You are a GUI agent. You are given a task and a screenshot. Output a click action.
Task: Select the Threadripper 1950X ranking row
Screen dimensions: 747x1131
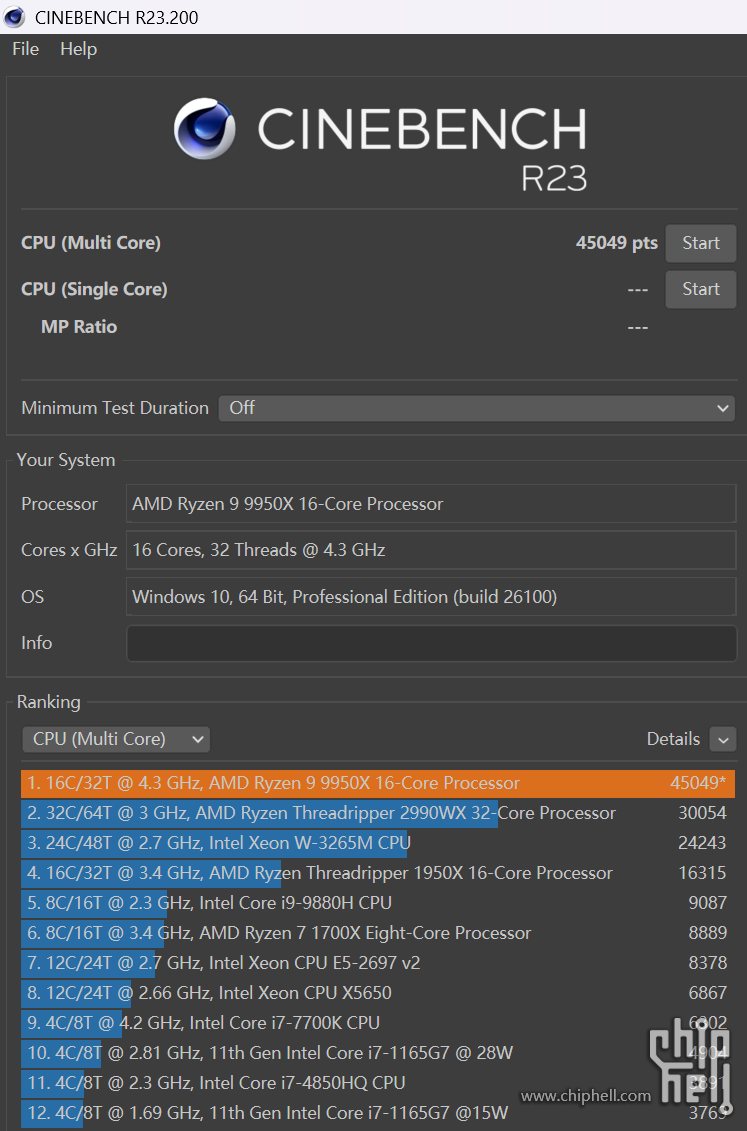click(378, 873)
